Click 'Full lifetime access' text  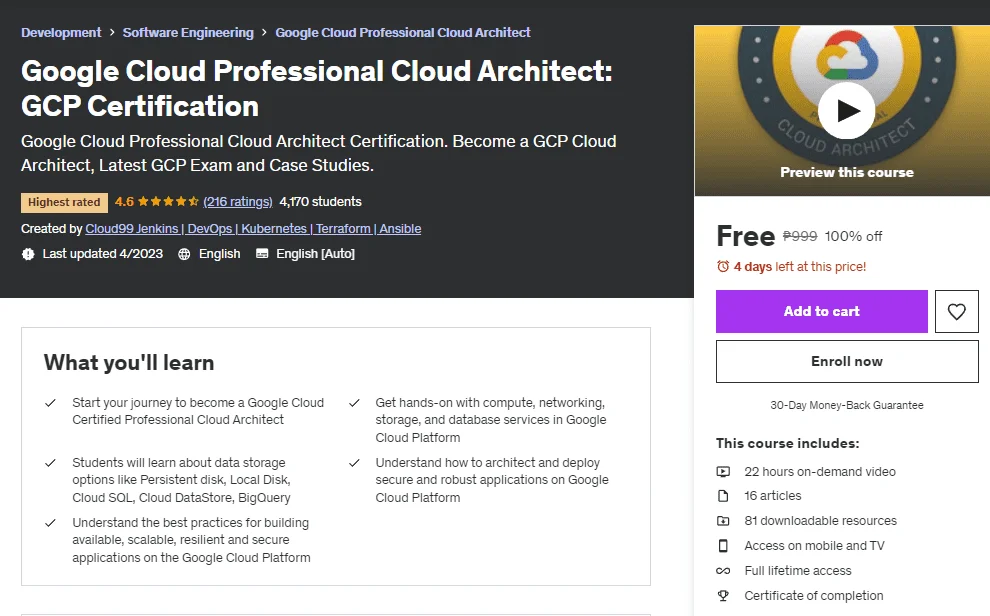pos(797,571)
